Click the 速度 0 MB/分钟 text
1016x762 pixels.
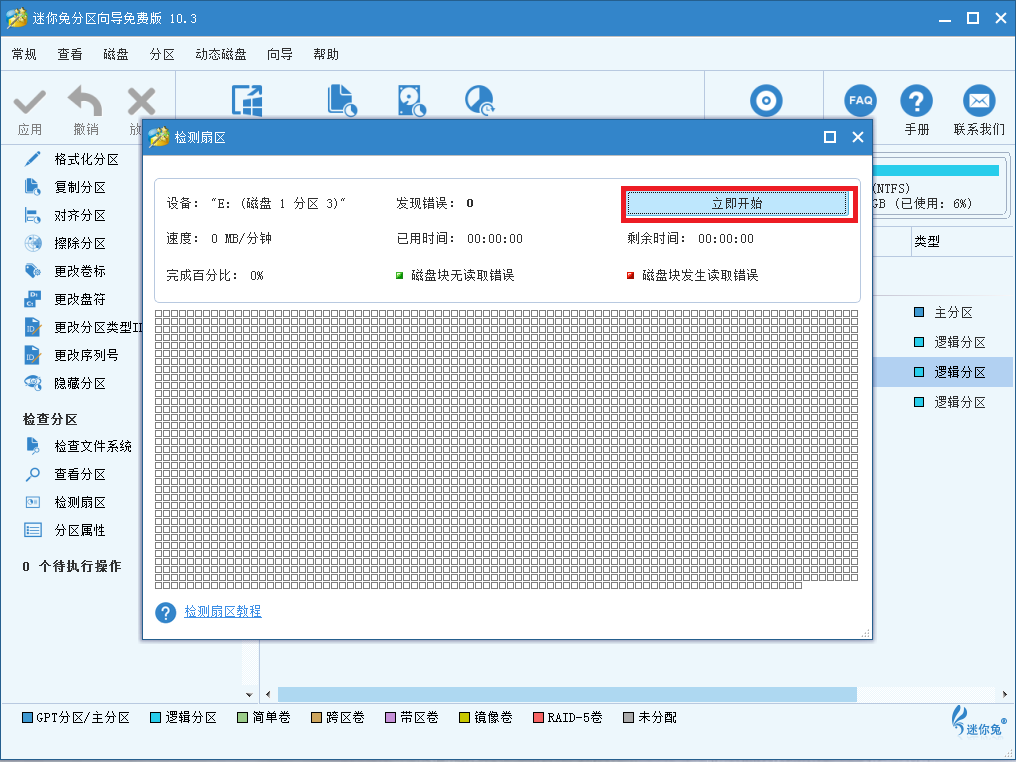[219, 238]
